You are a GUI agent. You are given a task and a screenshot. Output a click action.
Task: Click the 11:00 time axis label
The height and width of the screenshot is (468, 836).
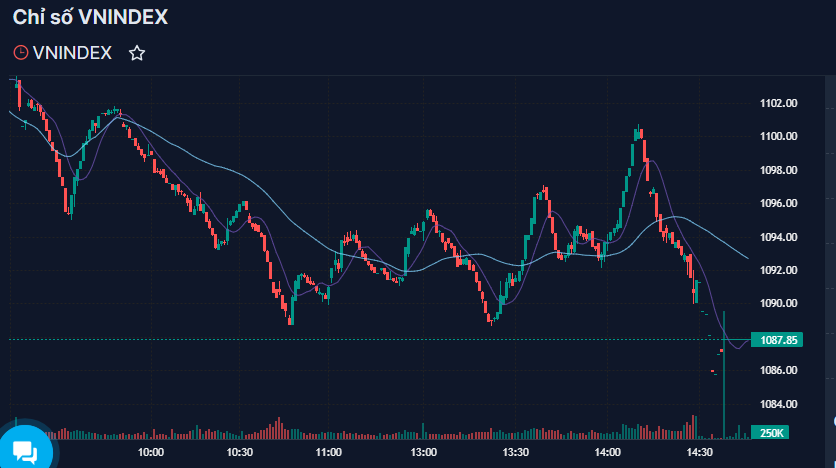328,453
